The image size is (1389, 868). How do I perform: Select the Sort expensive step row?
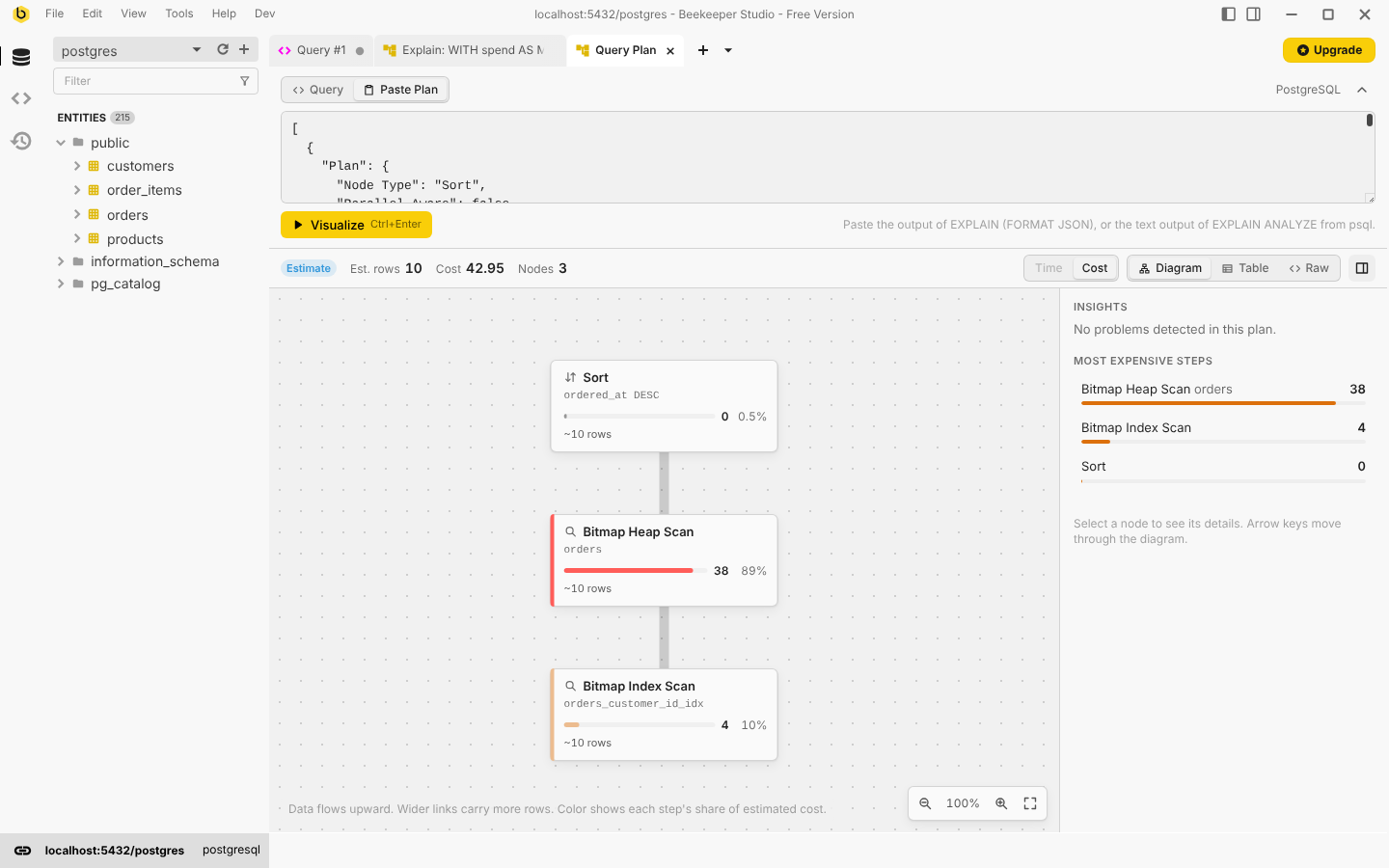point(1223,471)
